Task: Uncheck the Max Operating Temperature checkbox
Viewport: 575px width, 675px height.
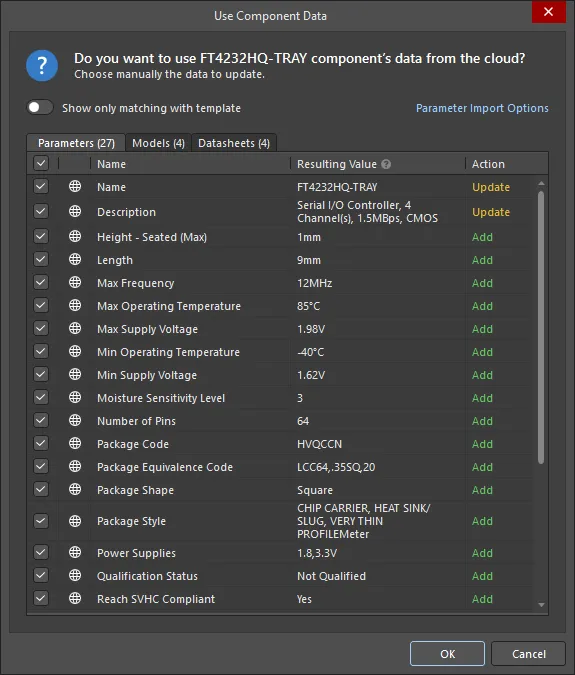Action: 41,305
